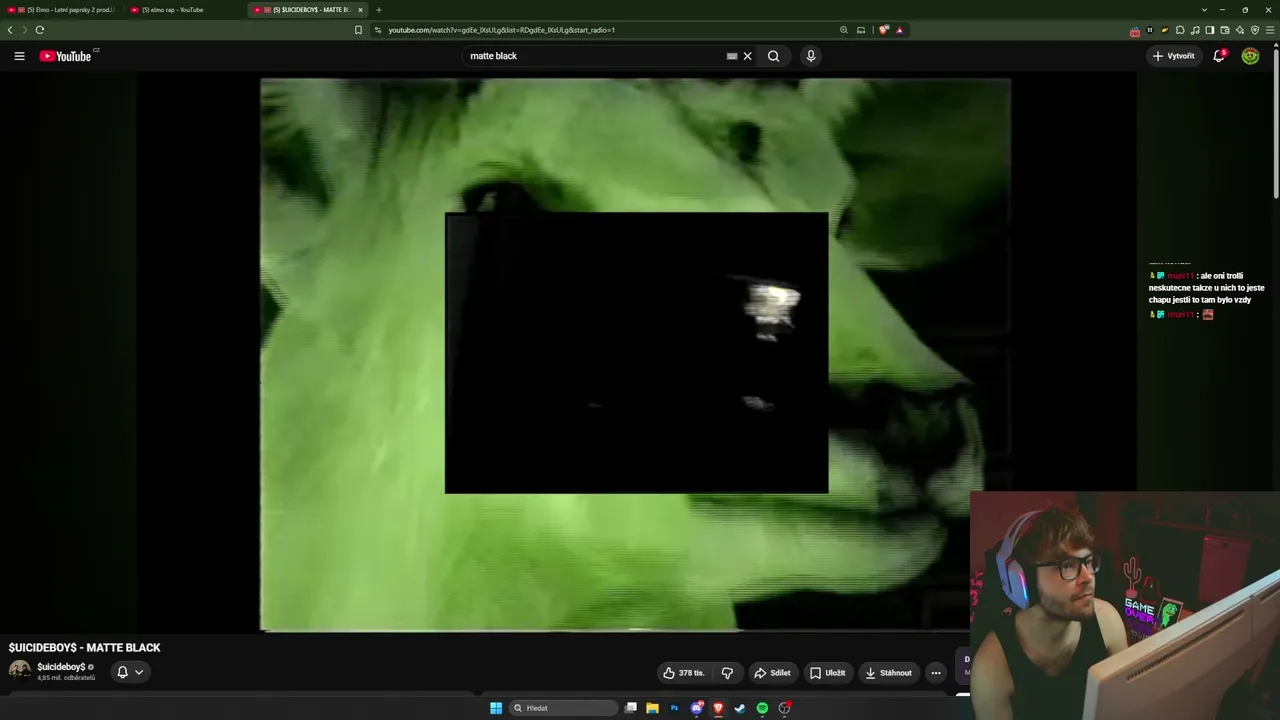Viewport: 1280px width, 720px height.
Task: Toggle the browser sidebar panel
Action: [x=1210, y=30]
